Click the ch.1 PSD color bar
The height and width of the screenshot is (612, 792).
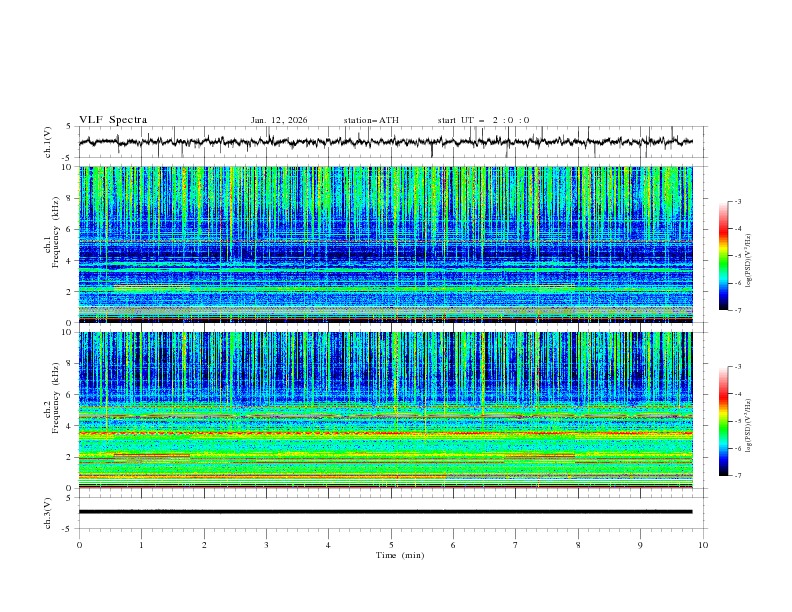tap(723, 255)
